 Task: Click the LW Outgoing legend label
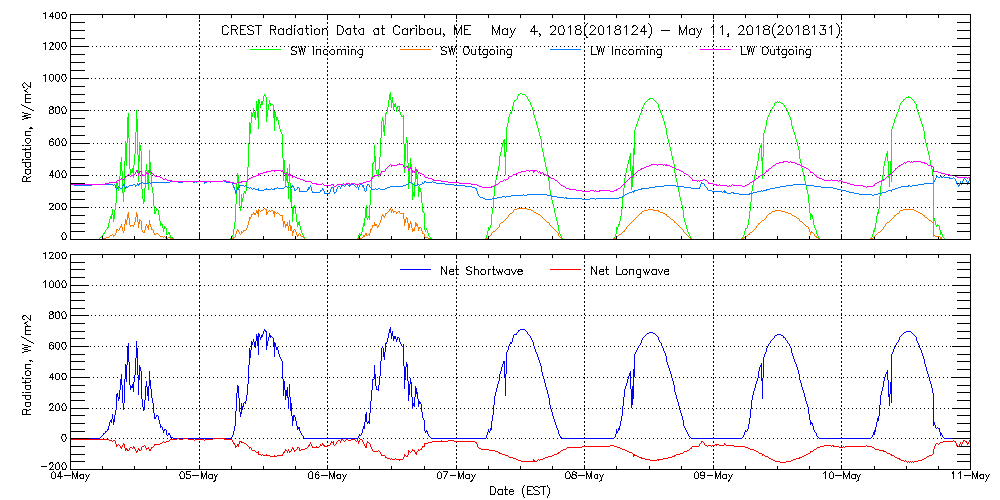(x=775, y=51)
